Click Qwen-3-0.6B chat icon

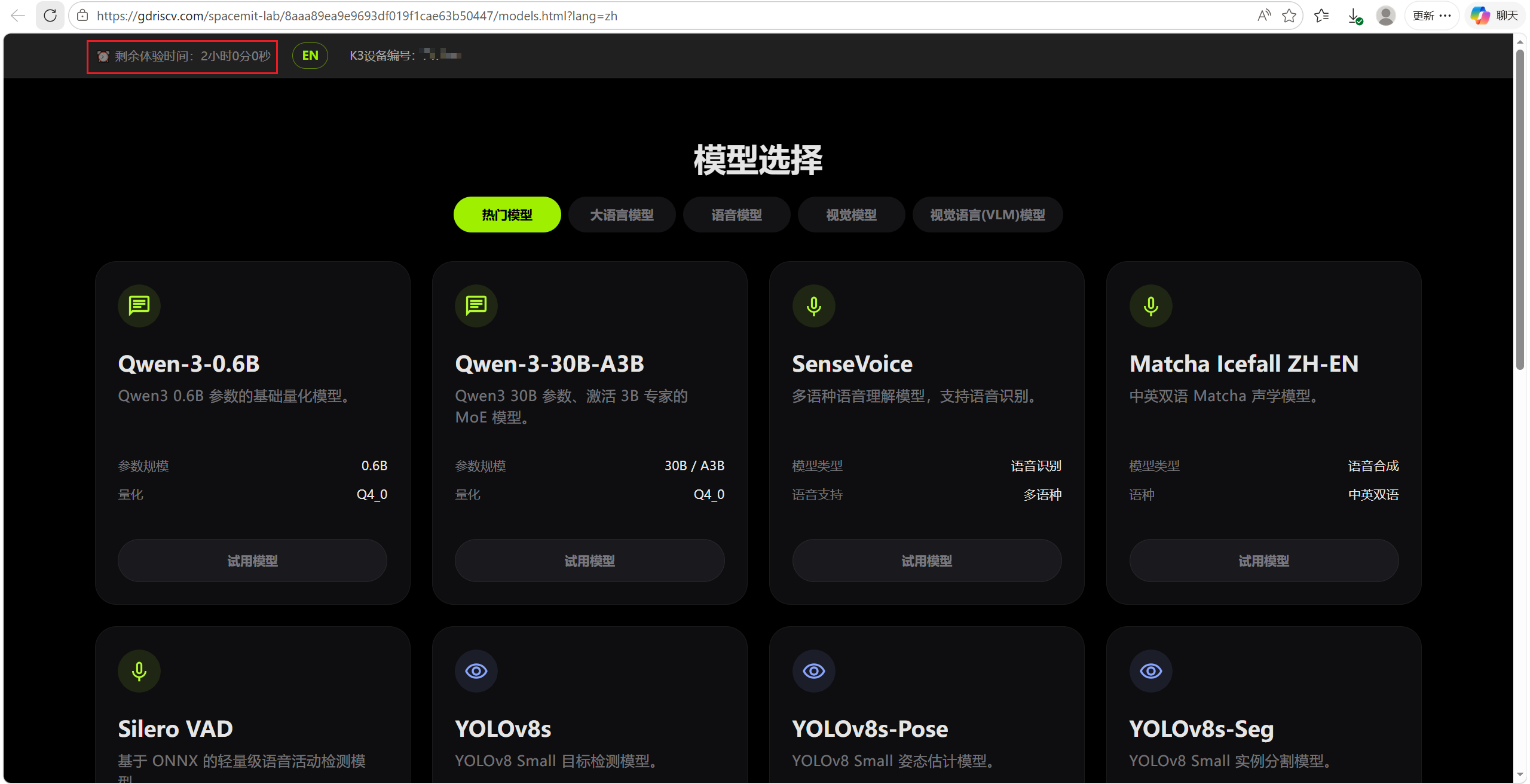(x=139, y=306)
